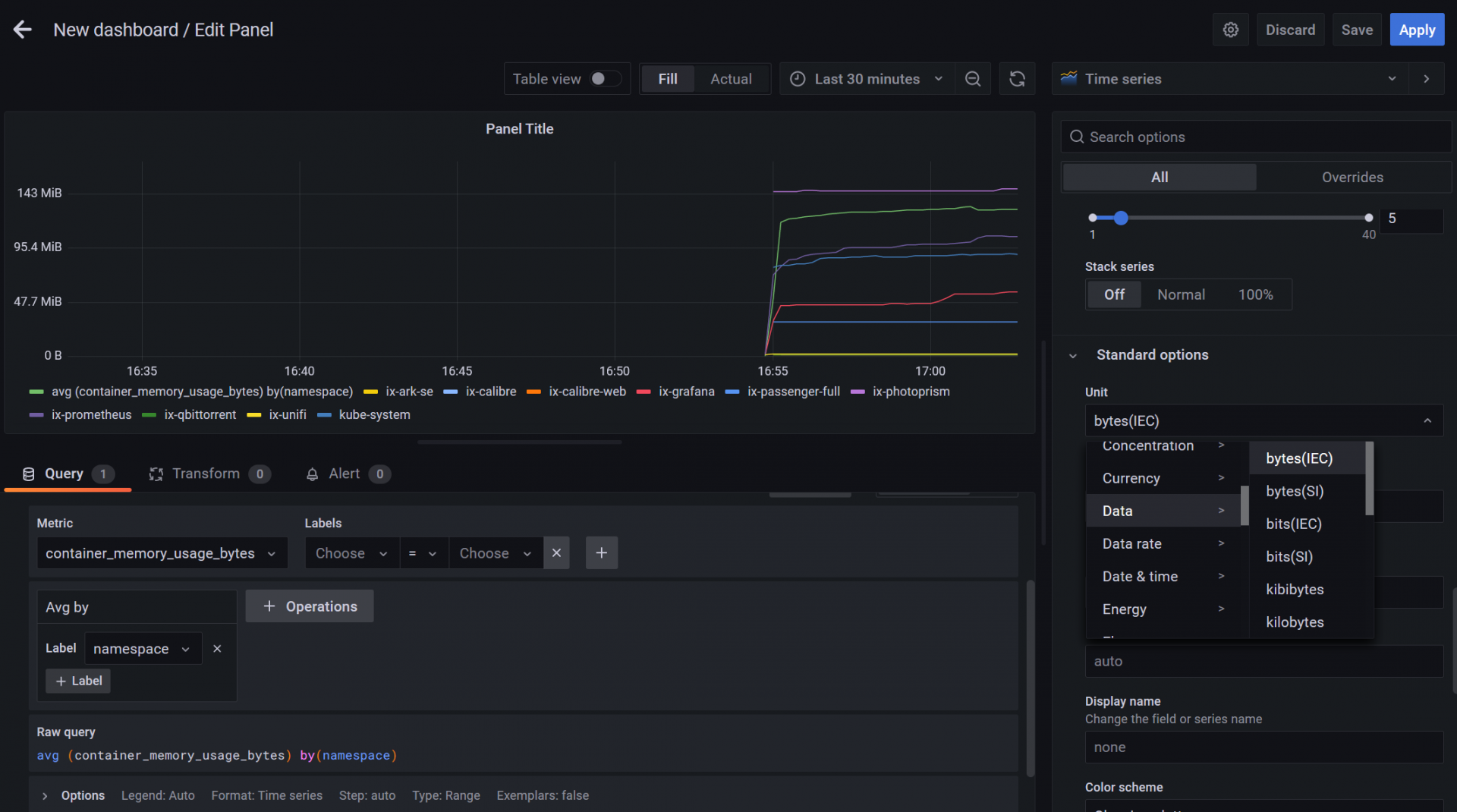Open the Last 30 minutes time range dropdown

pos(867,79)
